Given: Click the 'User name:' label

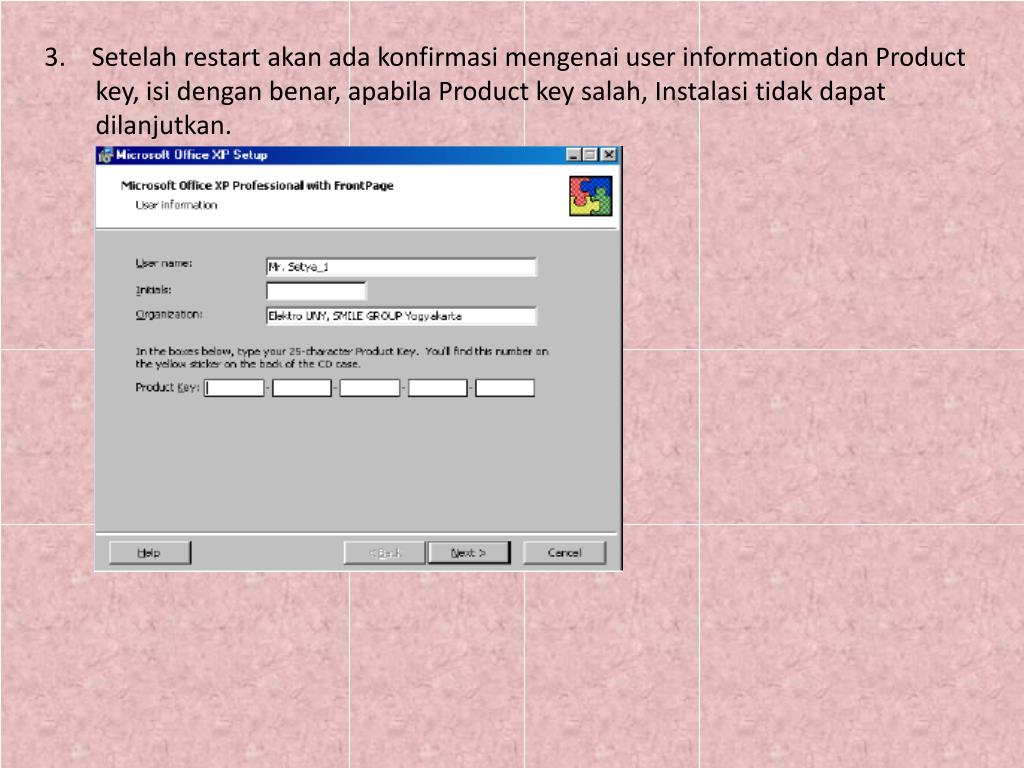Looking at the screenshot, I should (x=164, y=263).
